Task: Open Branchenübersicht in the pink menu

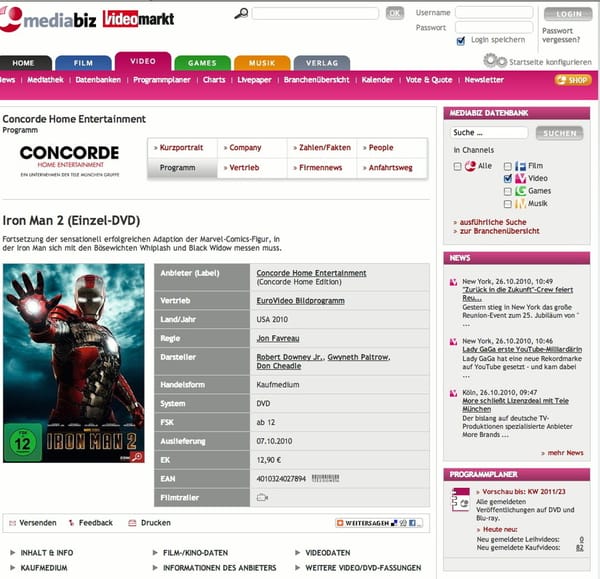Action: coord(316,80)
